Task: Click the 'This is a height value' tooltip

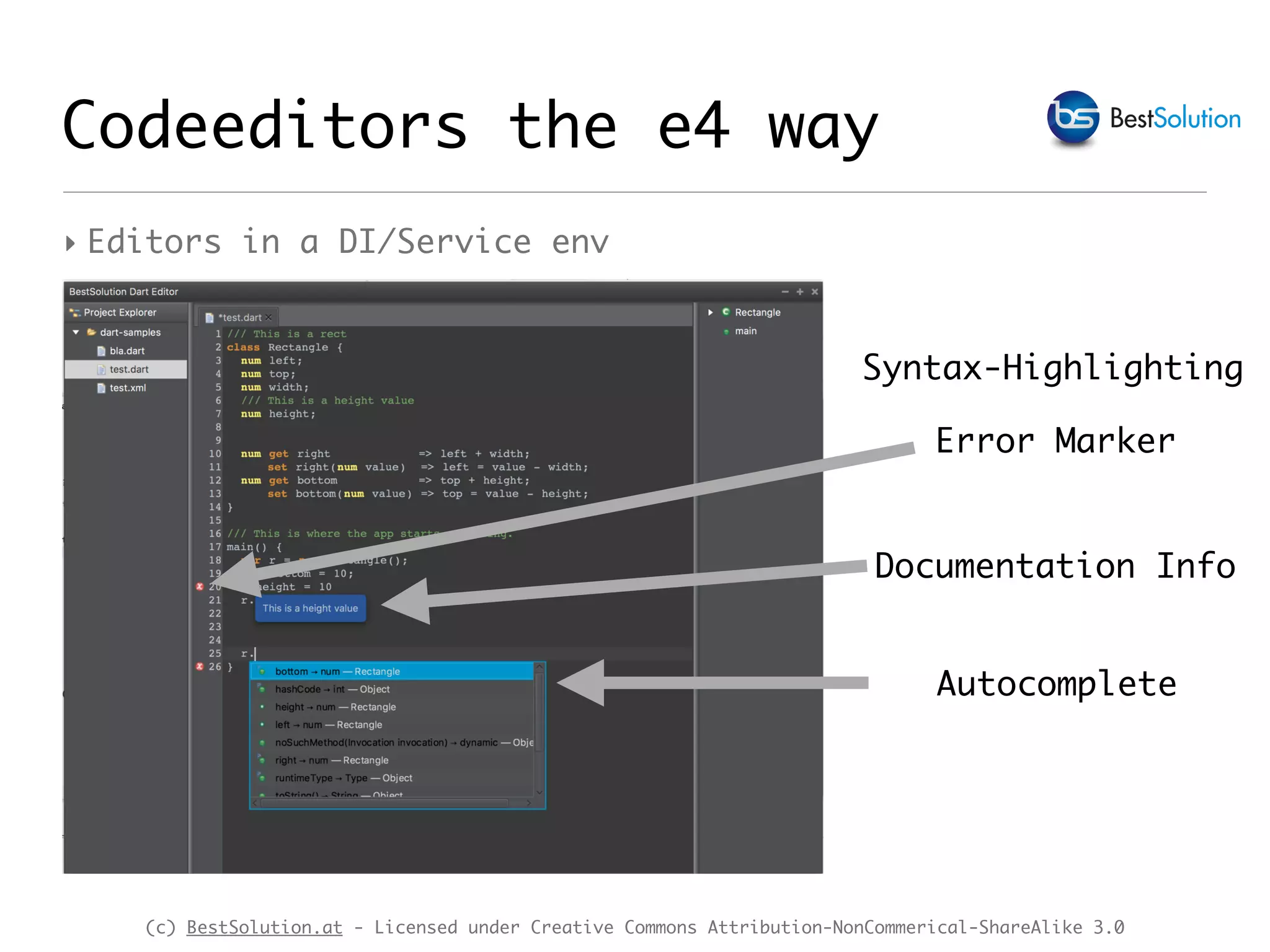Action: click(x=310, y=608)
